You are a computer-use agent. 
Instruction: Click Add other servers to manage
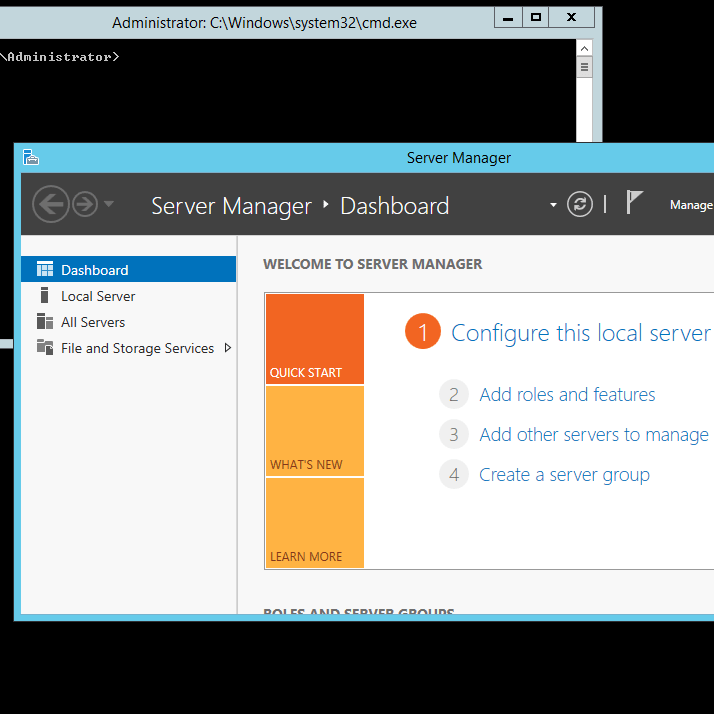point(594,434)
